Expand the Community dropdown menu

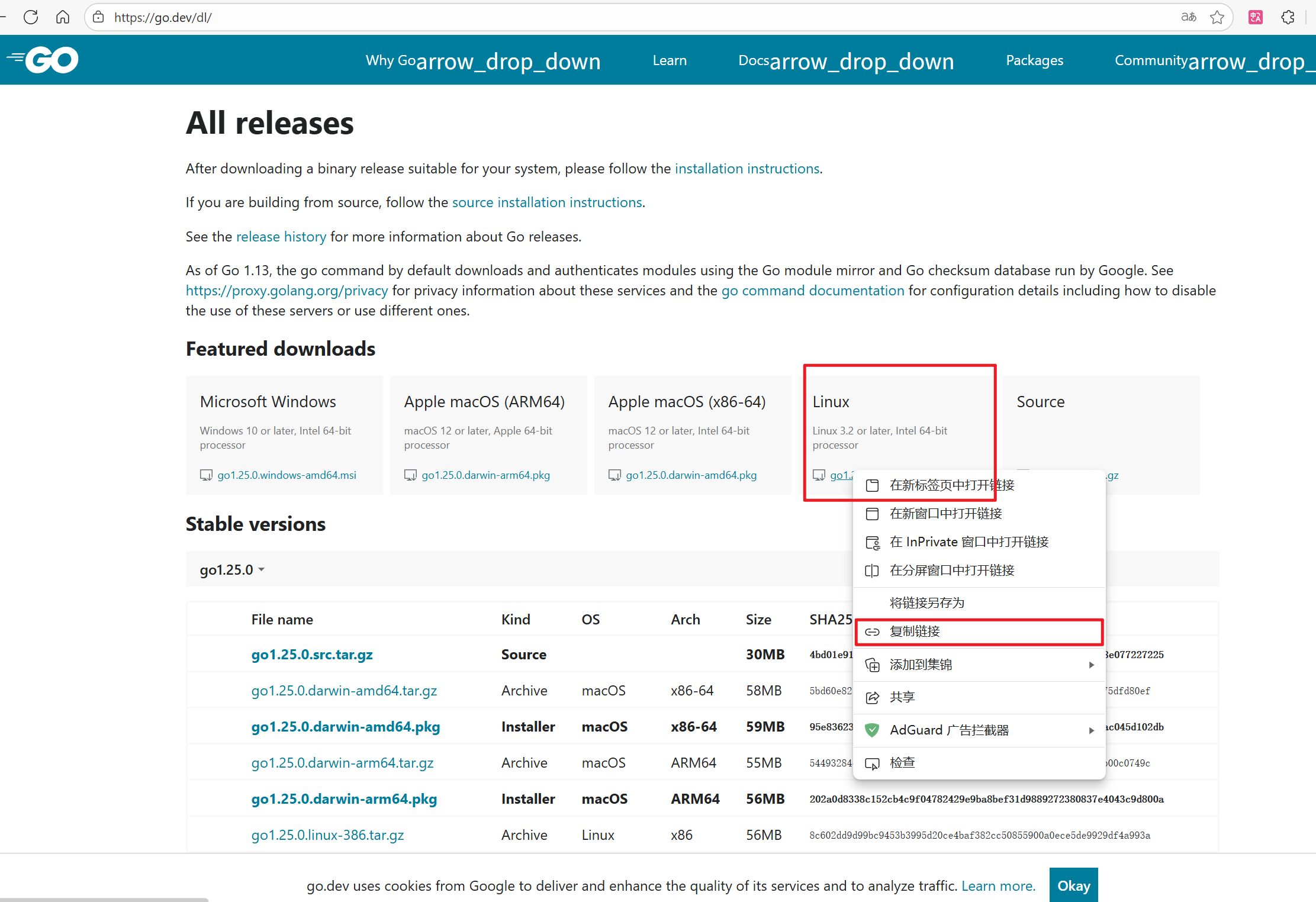(1215, 60)
